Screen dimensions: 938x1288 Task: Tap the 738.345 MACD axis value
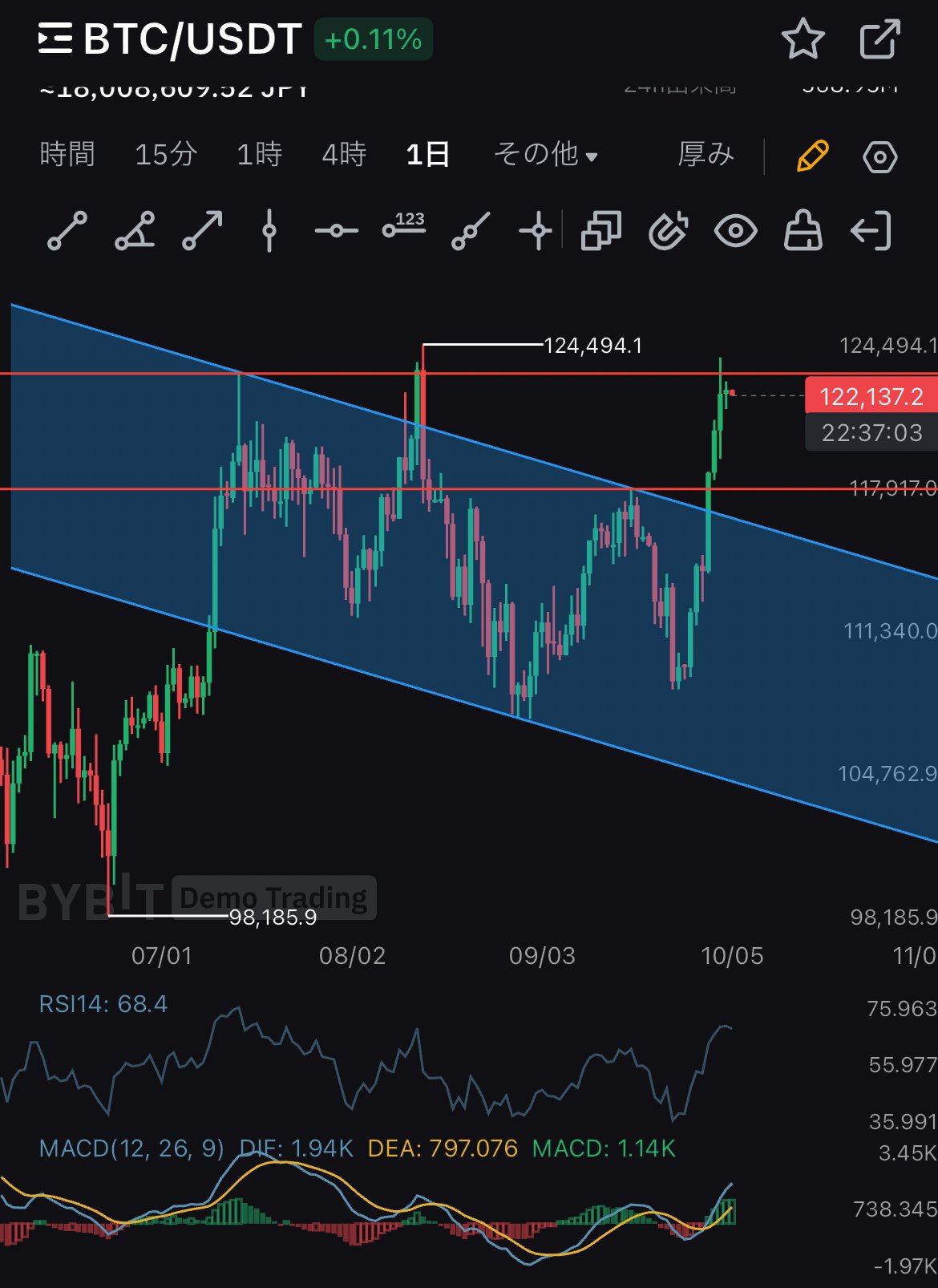[x=895, y=1209]
